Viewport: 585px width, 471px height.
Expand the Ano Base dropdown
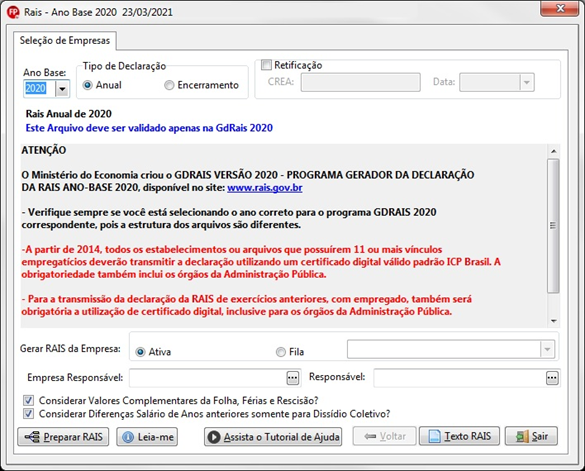point(62,89)
